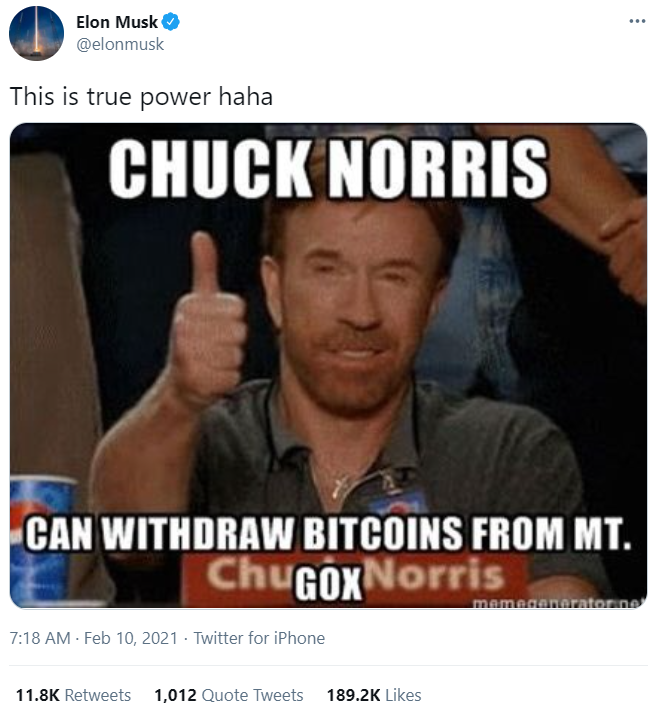Screen dimensions: 655x715
Task: Click the tweet text 'This is true power haha'
Action: pos(141,97)
